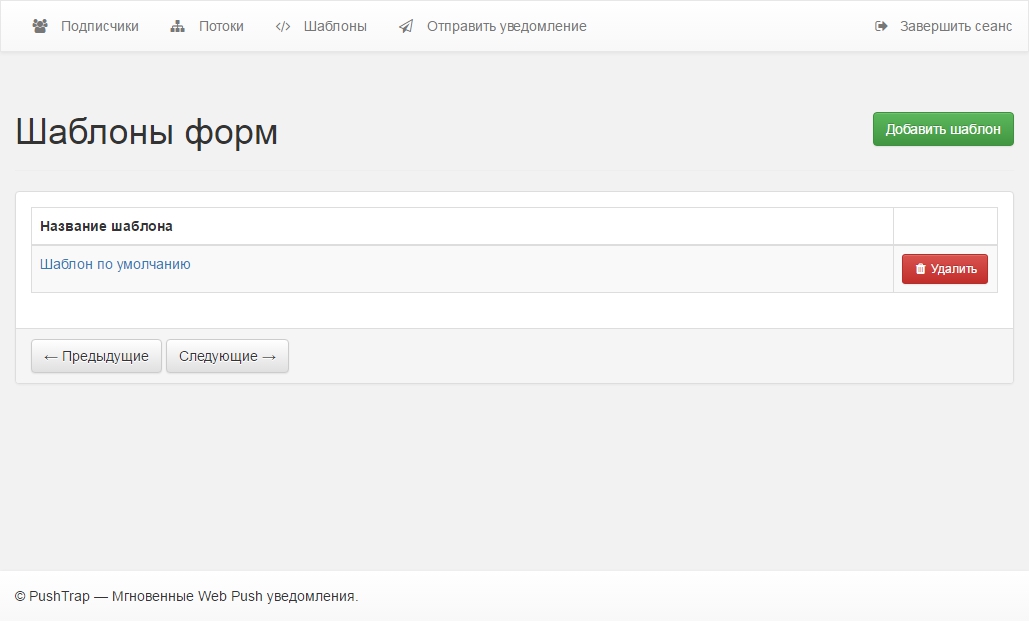1029x621 pixels.
Task: Click the right arrow on Следующие
Action: (269, 356)
